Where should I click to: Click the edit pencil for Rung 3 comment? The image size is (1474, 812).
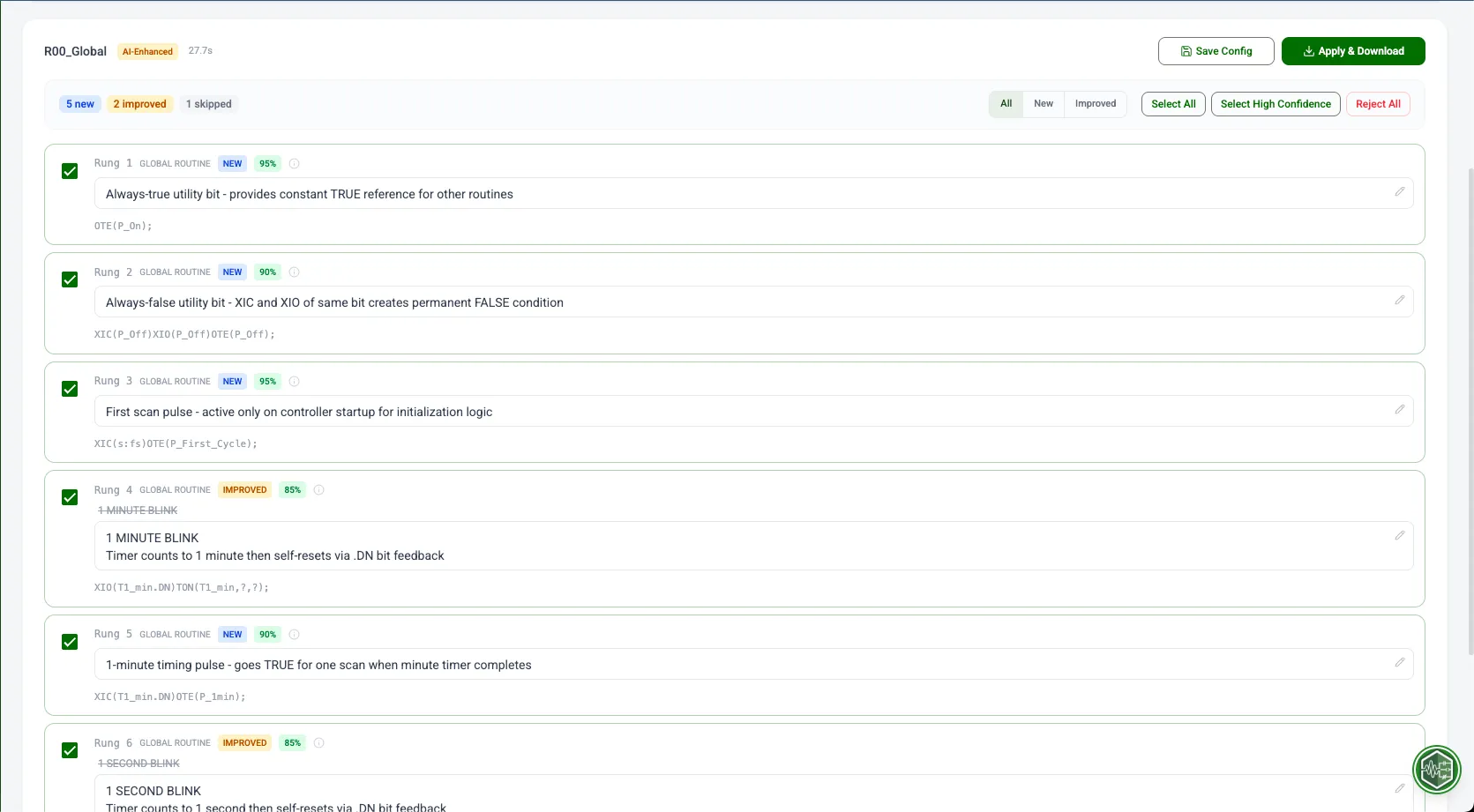1399,409
